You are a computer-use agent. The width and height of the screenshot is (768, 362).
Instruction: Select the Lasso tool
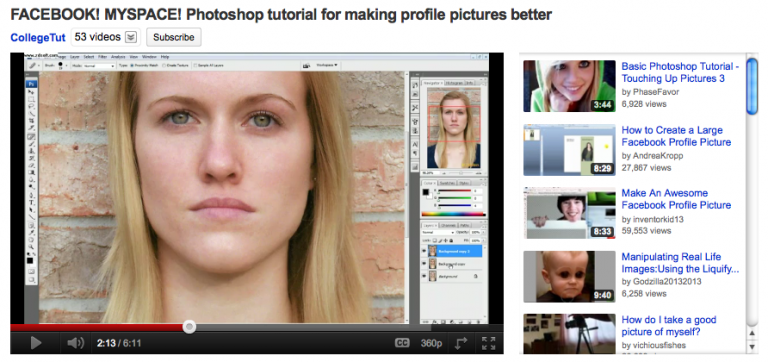point(31,106)
